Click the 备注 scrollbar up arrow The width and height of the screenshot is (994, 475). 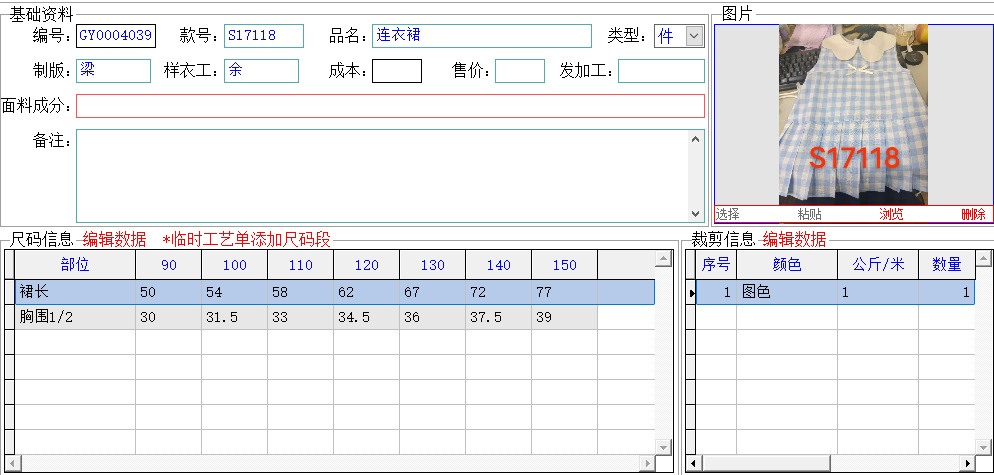pos(695,138)
